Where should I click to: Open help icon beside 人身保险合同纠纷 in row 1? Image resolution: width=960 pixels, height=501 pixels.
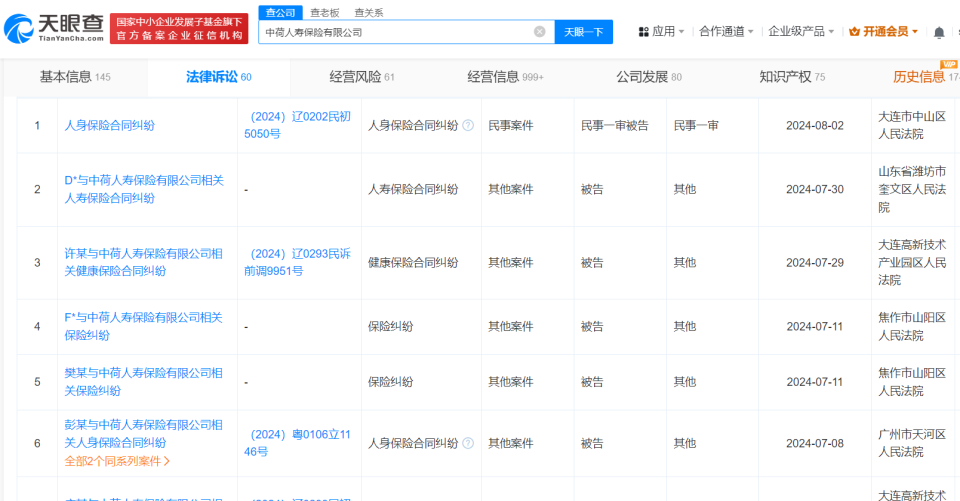click(468, 126)
